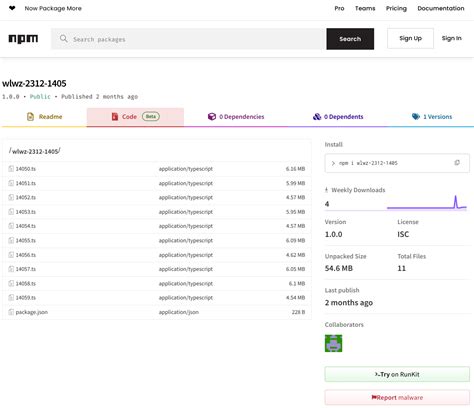The width and height of the screenshot is (474, 408).
Task: Click the 54.6 MB unpacked size
Action: click(x=339, y=268)
